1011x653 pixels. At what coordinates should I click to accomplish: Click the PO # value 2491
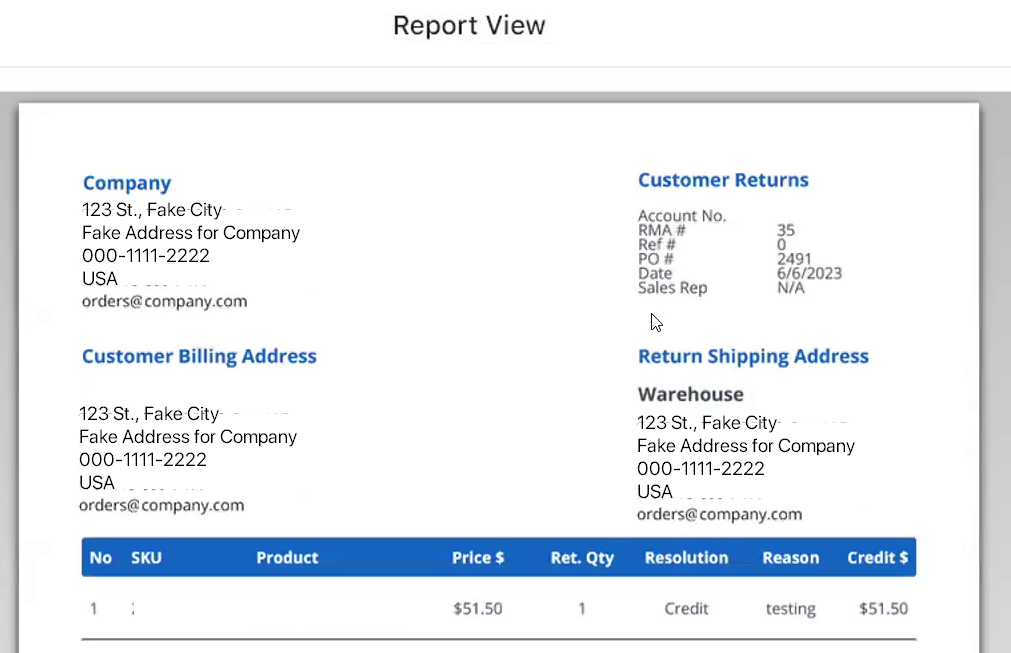pos(794,259)
